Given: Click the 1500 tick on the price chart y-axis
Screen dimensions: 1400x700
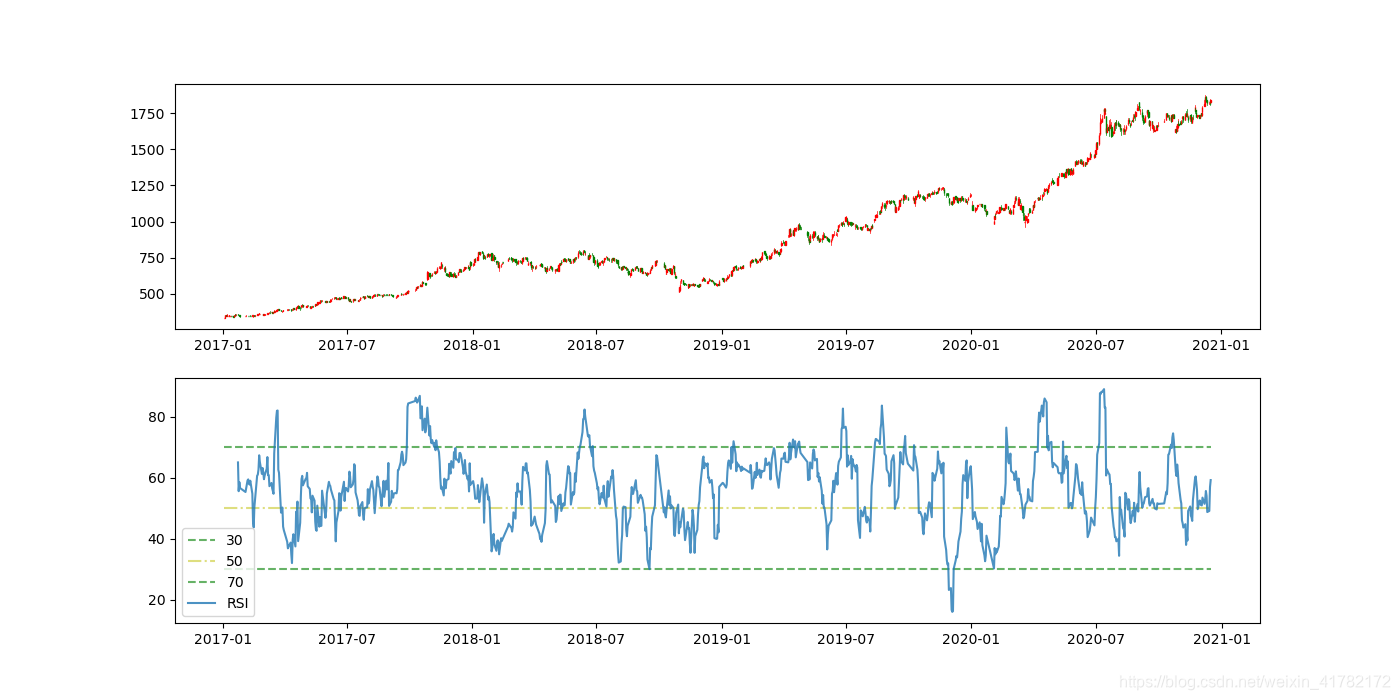Looking at the screenshot, I should [148, 150].
